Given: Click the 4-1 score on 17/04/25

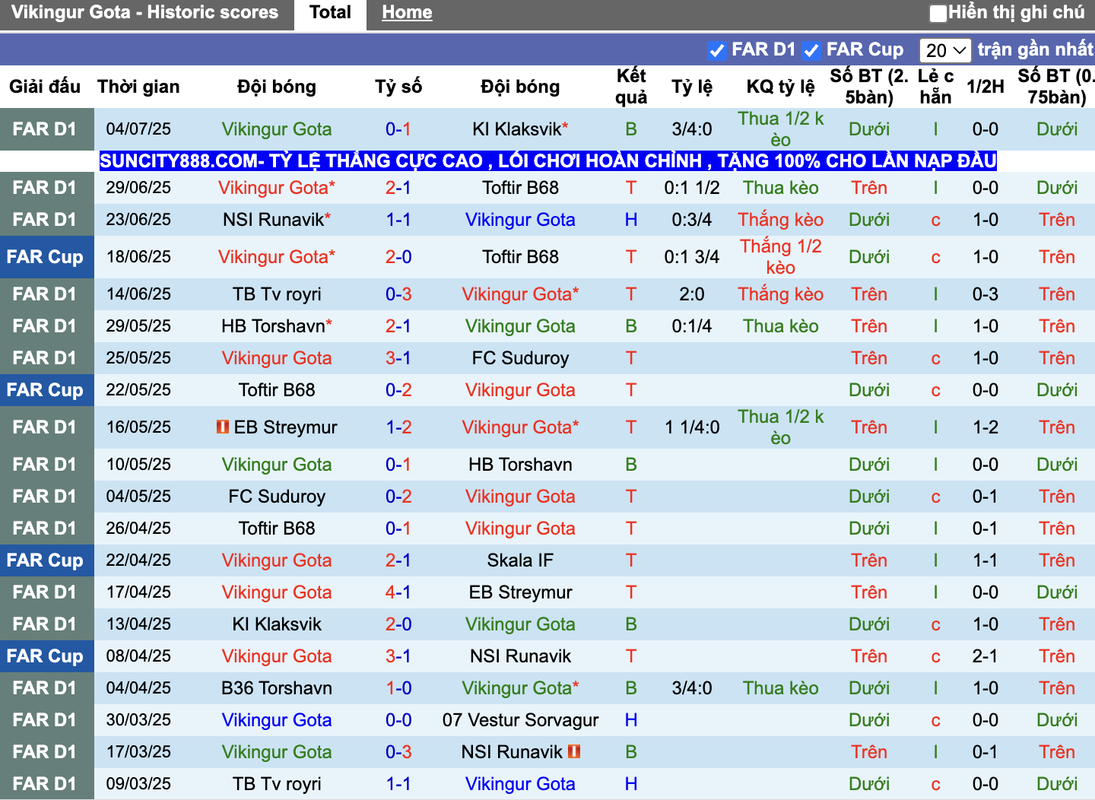Looking at the screenshot, I should pyautogui.click(x=398, y=593).
